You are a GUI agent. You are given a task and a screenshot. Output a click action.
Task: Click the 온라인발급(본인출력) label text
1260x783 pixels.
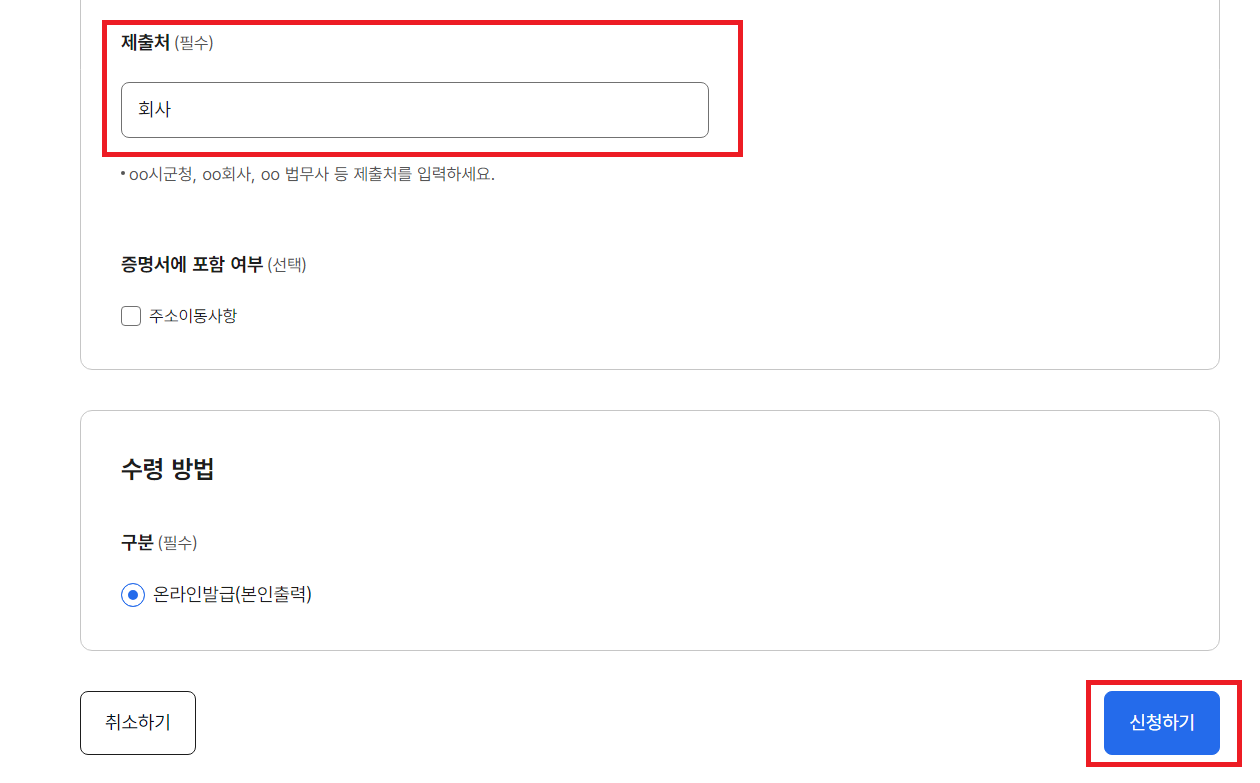click(x=232, y=594)
